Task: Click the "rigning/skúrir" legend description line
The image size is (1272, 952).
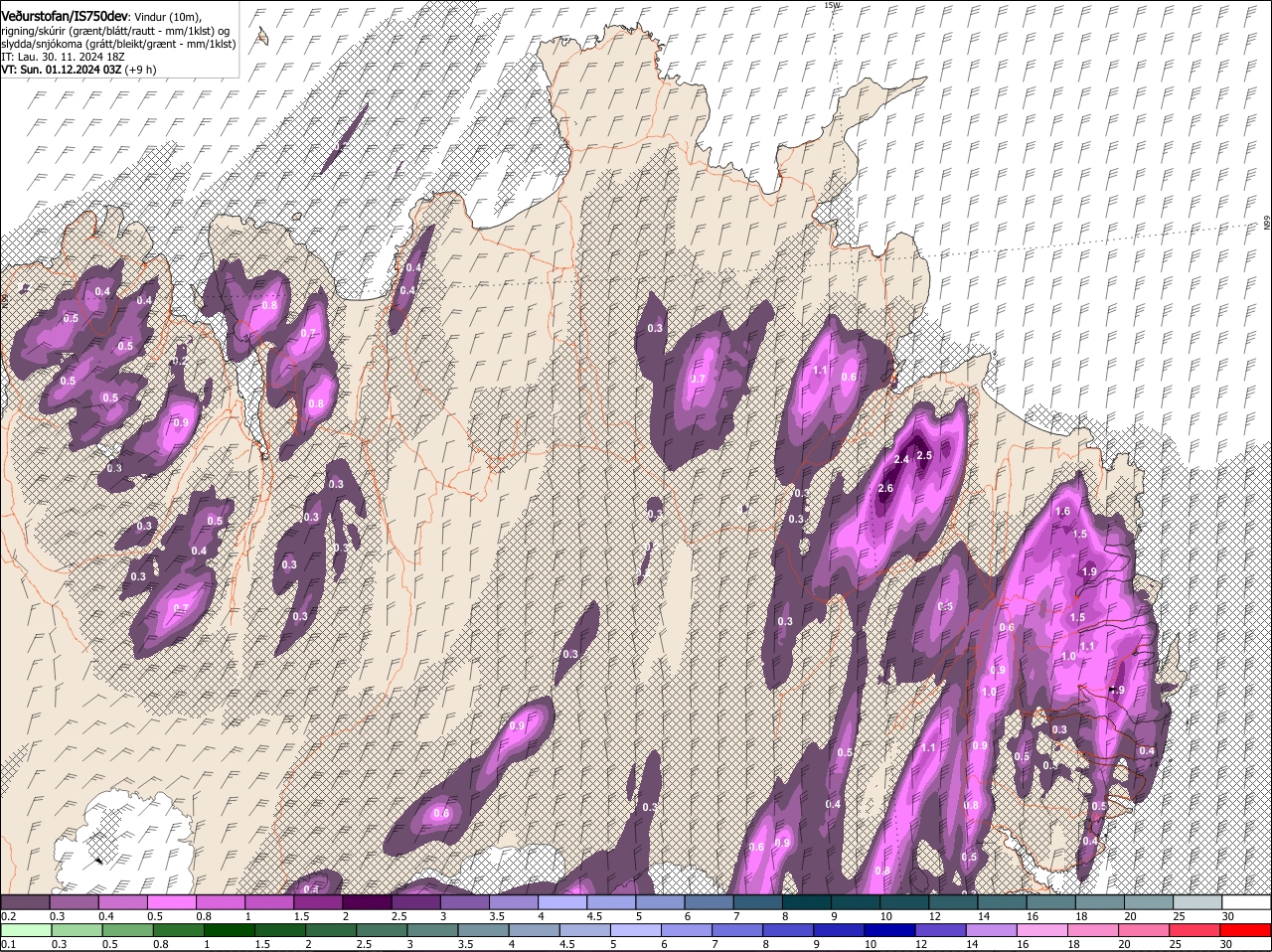Action: click(x=115, y=30)
